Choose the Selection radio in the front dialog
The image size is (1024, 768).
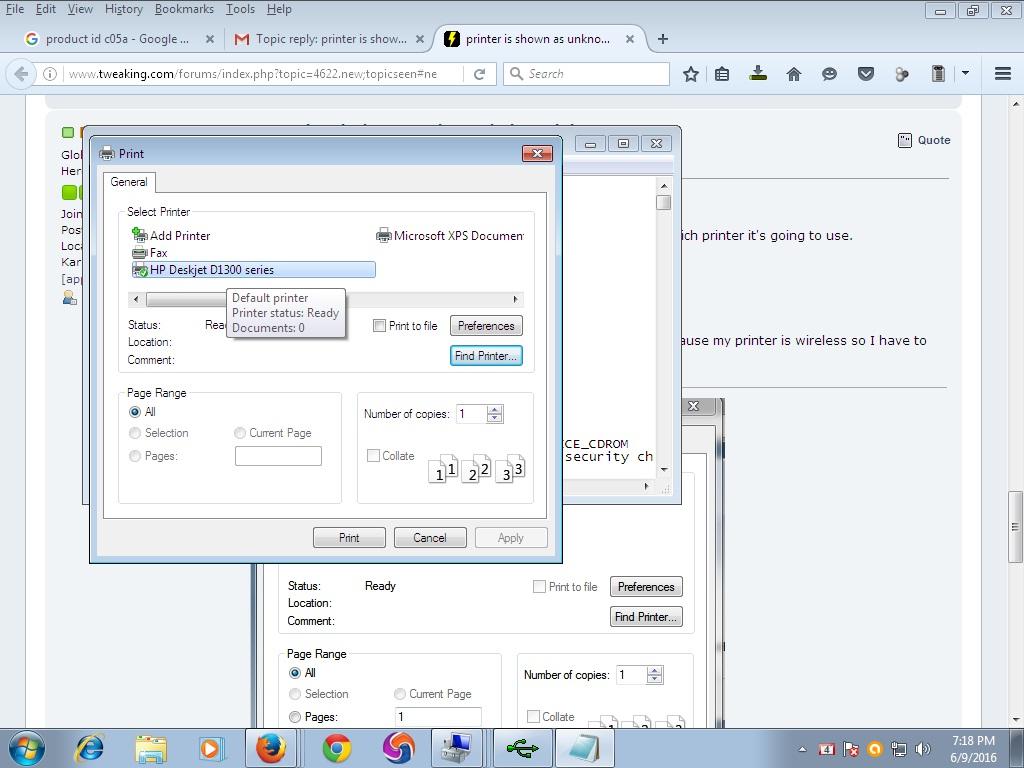pyautogui.click(x=135, y=433)
